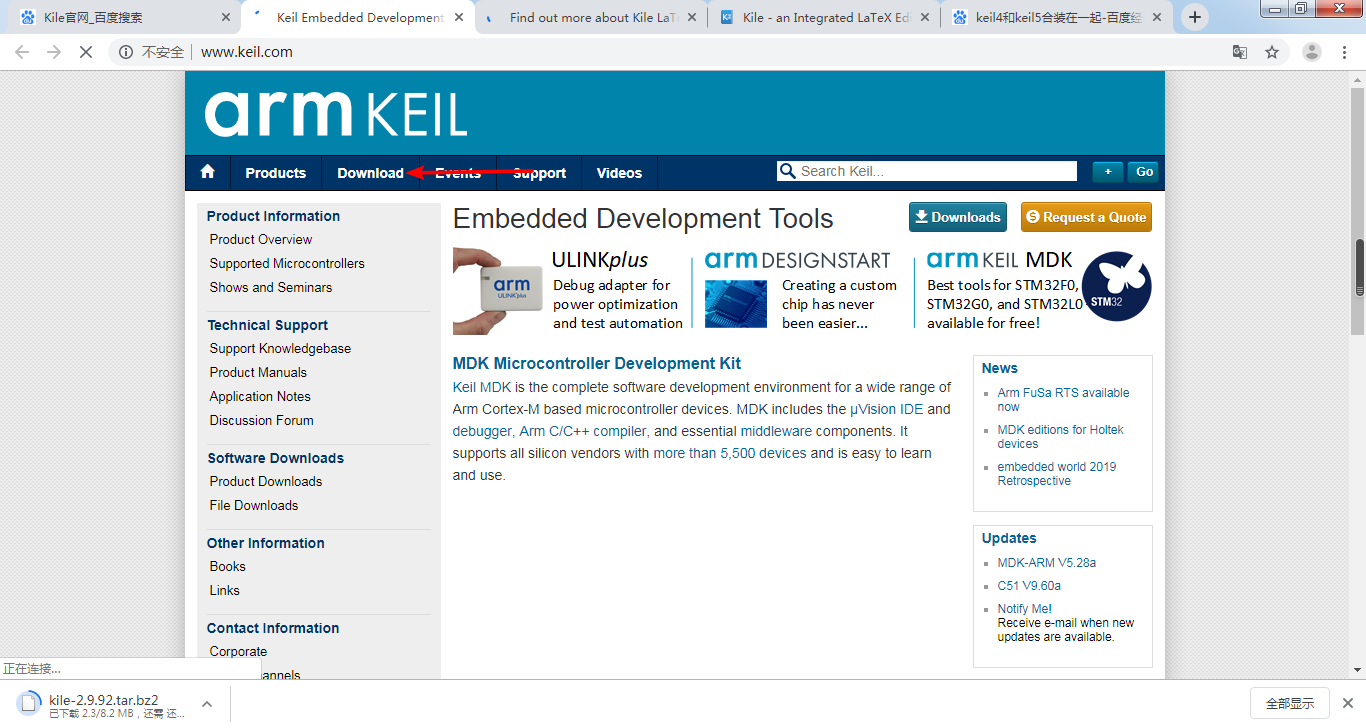This screenshot has width=1366, height=728.
Task: Open the Products menu in the Keil navbar
Action: pyautogui.click(x=275, y=172)
